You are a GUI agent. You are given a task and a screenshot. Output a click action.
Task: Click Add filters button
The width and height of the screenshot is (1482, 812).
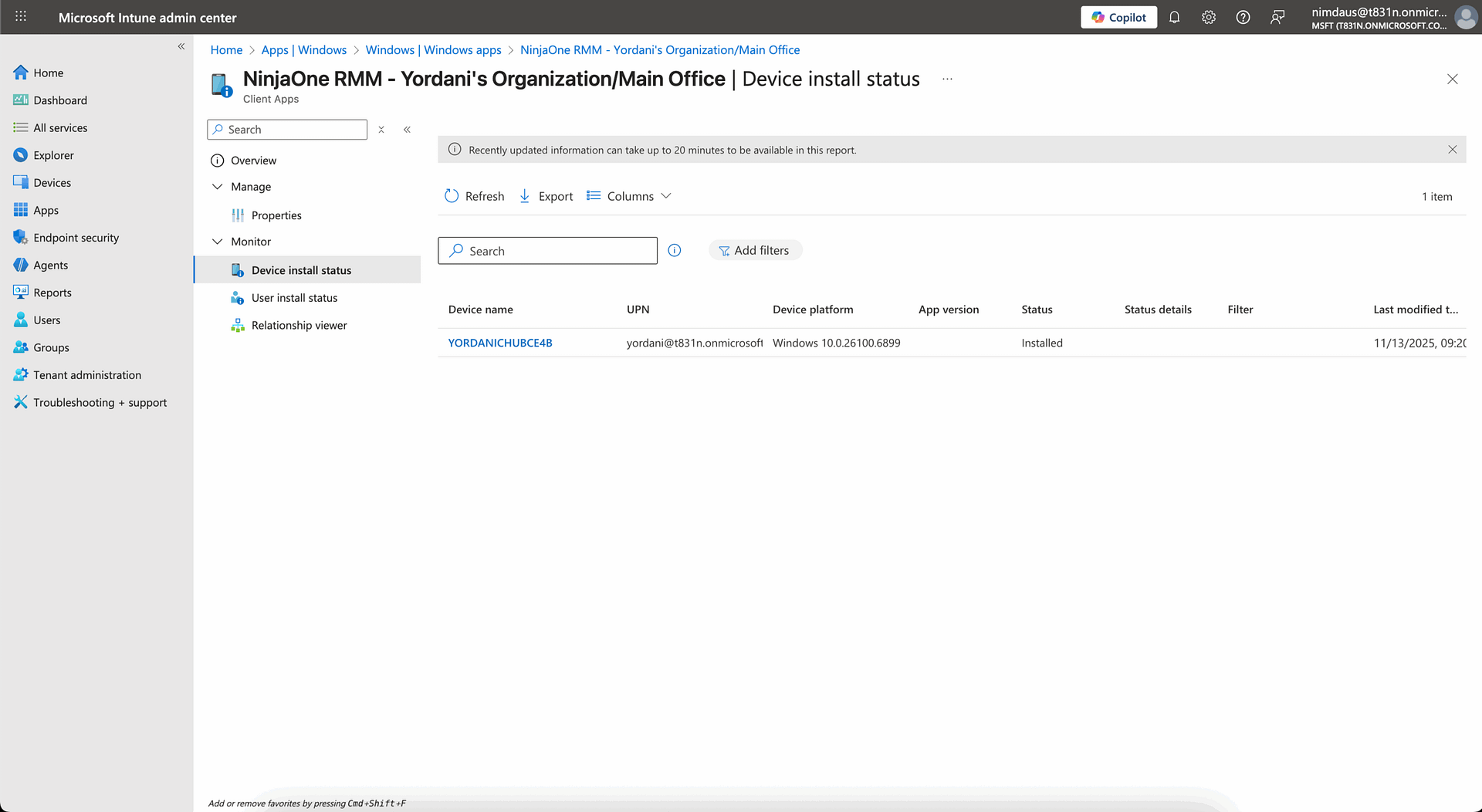click(x=755, y=250)
